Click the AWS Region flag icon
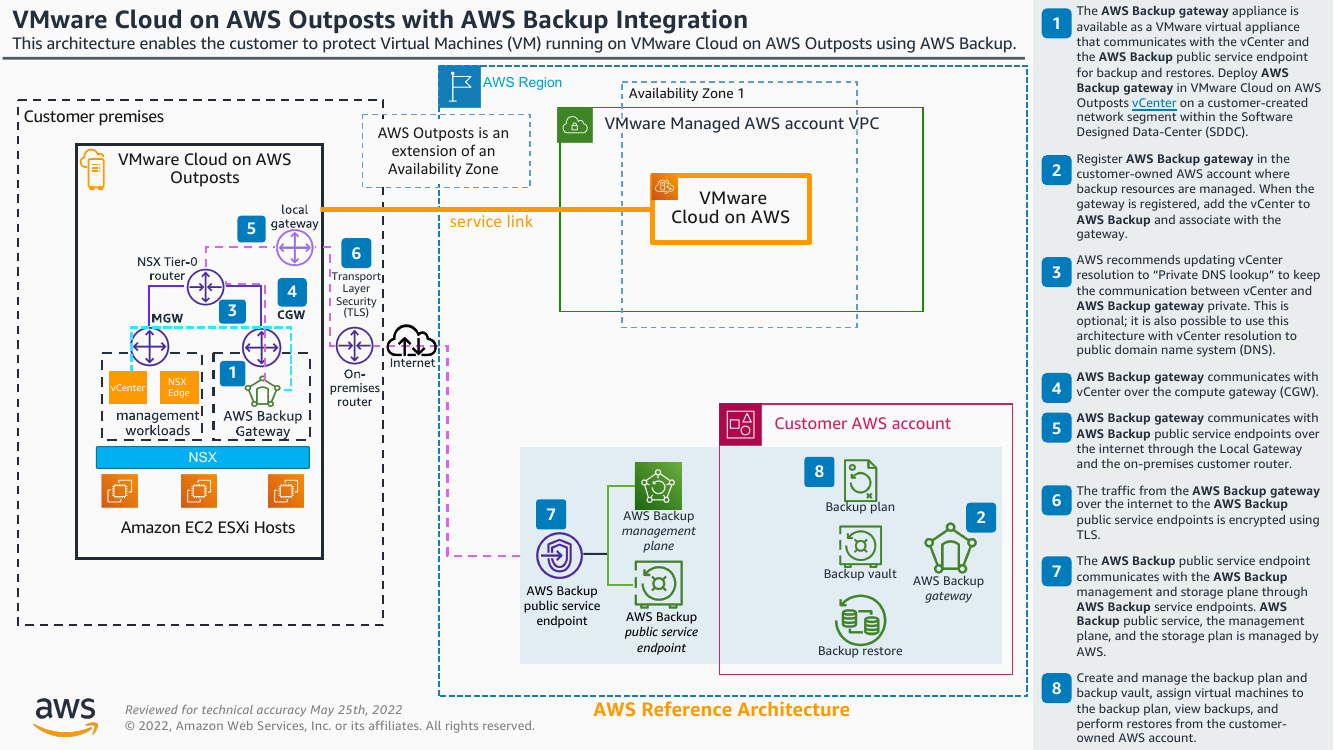 coord(459,86)
